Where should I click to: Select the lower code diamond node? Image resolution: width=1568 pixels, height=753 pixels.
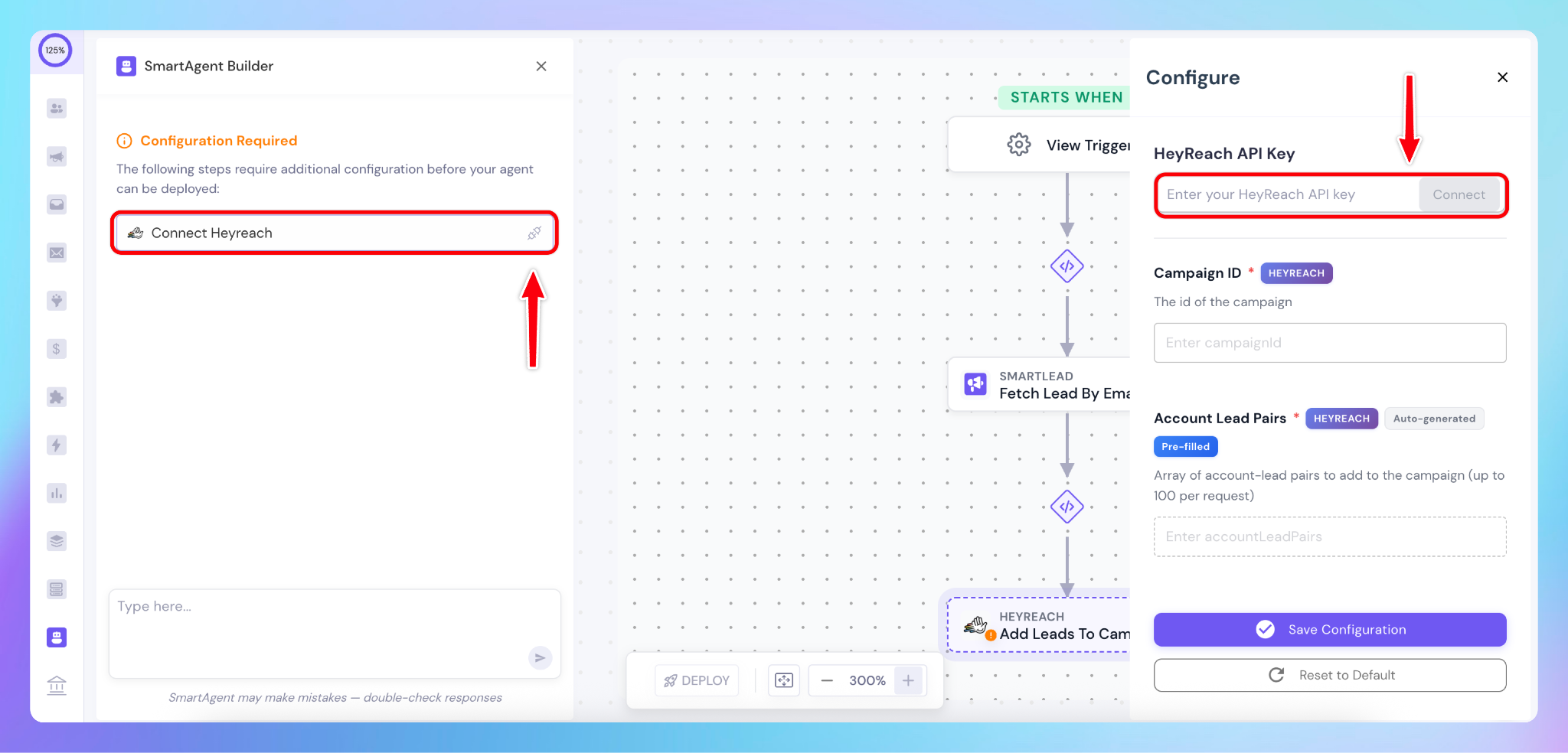tap(1067, 507)
